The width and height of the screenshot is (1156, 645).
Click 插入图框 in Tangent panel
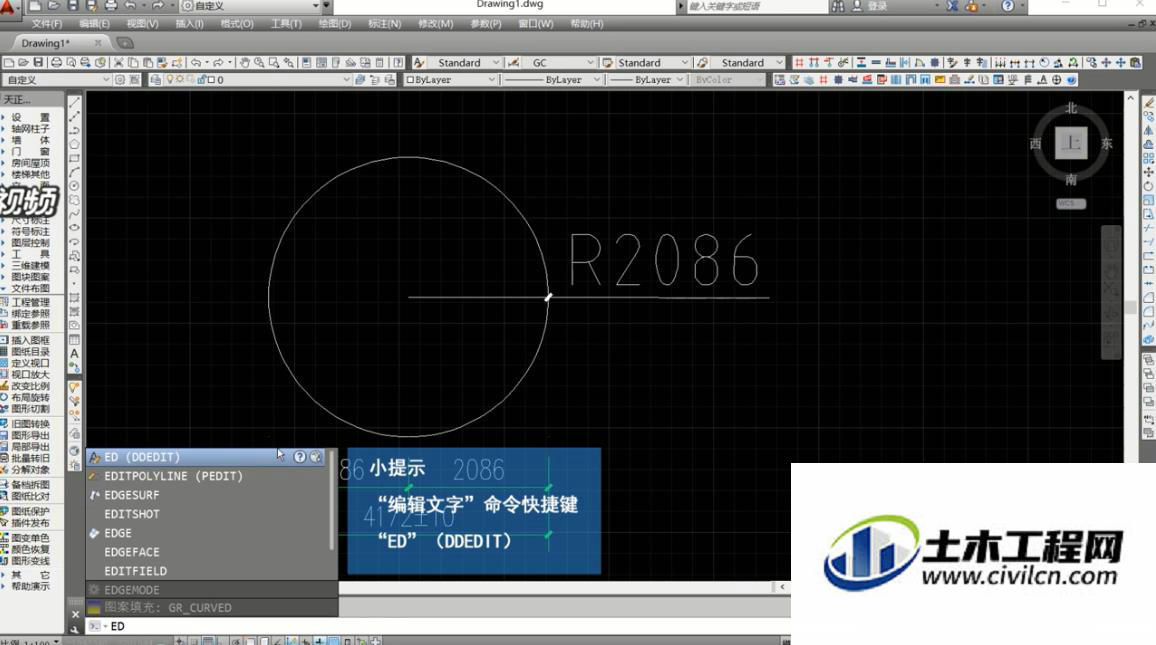click(x=30, y=341)
